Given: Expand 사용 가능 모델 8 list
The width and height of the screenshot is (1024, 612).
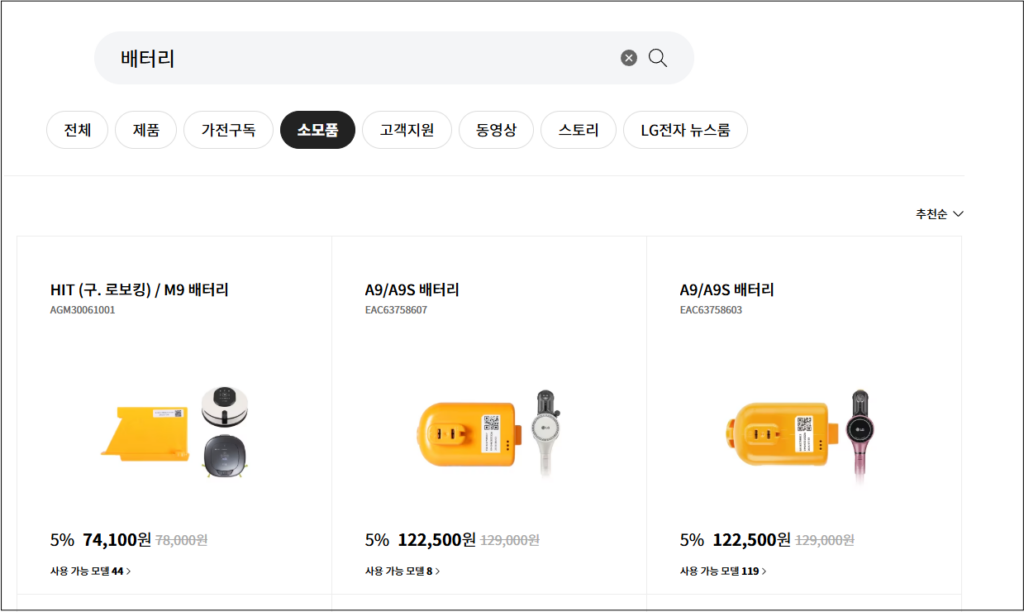Looking at the screenshot, I should (x=402, y=572).
